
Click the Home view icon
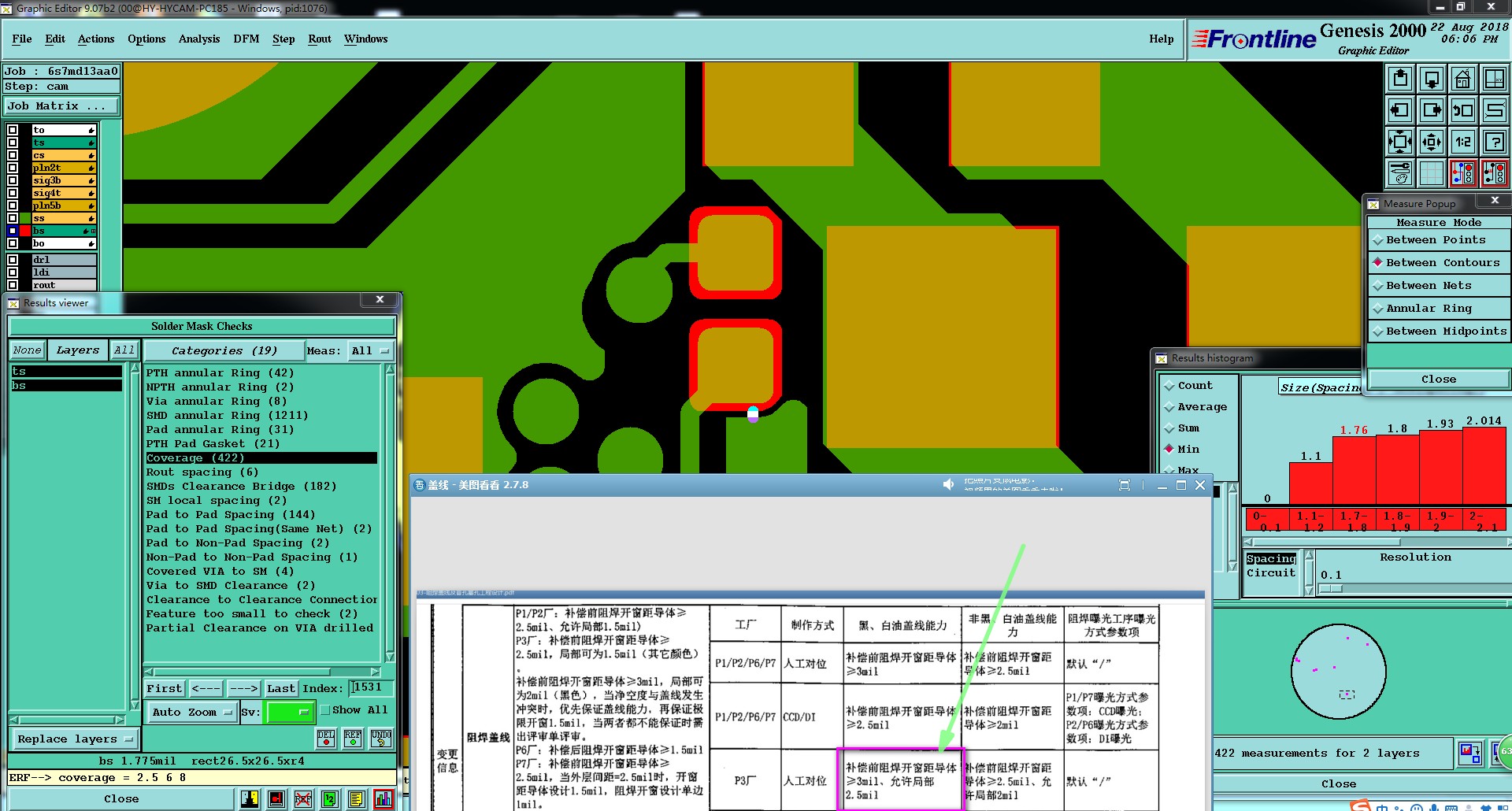(x=1463, y=79)
